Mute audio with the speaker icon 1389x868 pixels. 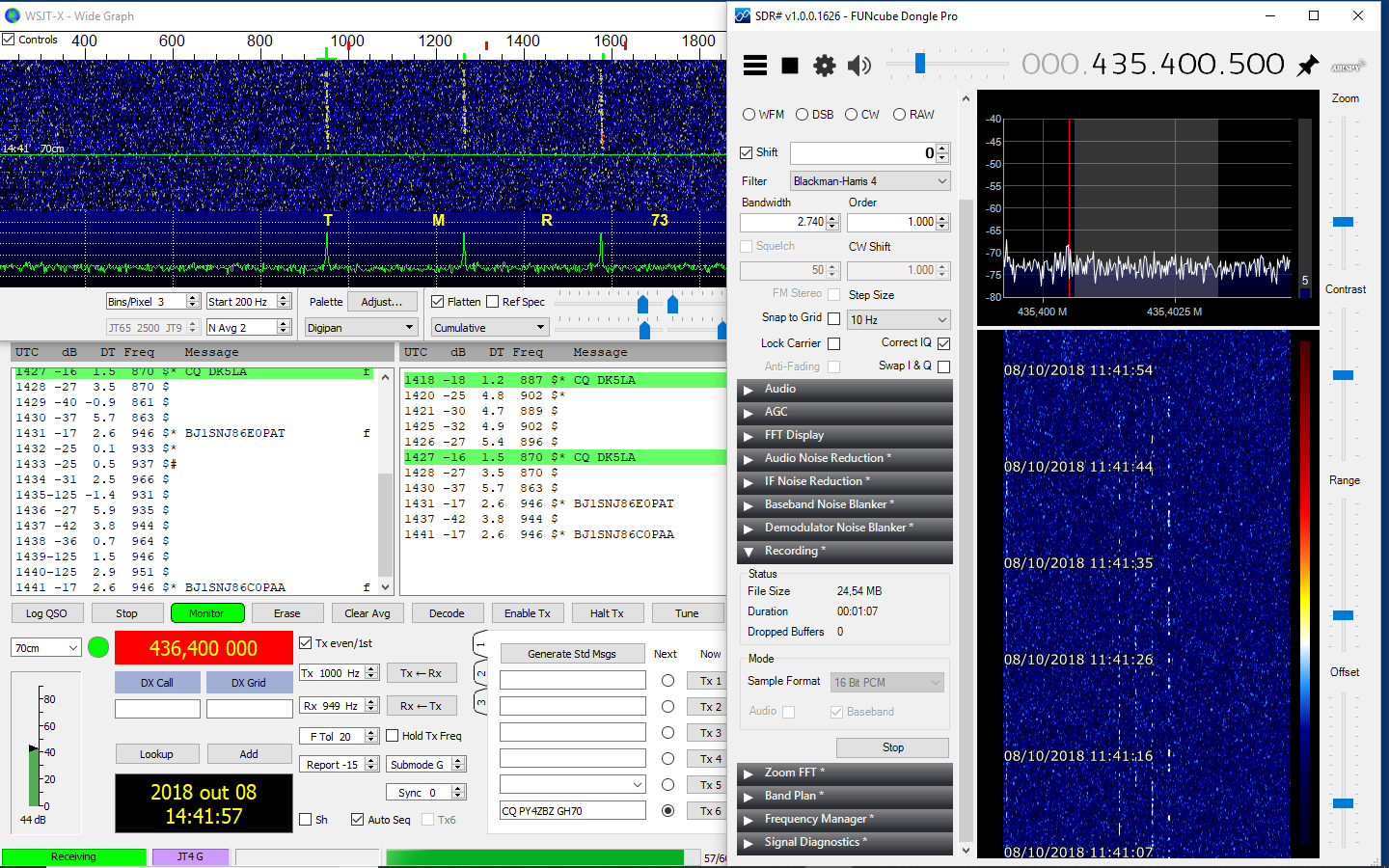click(858, 65)
